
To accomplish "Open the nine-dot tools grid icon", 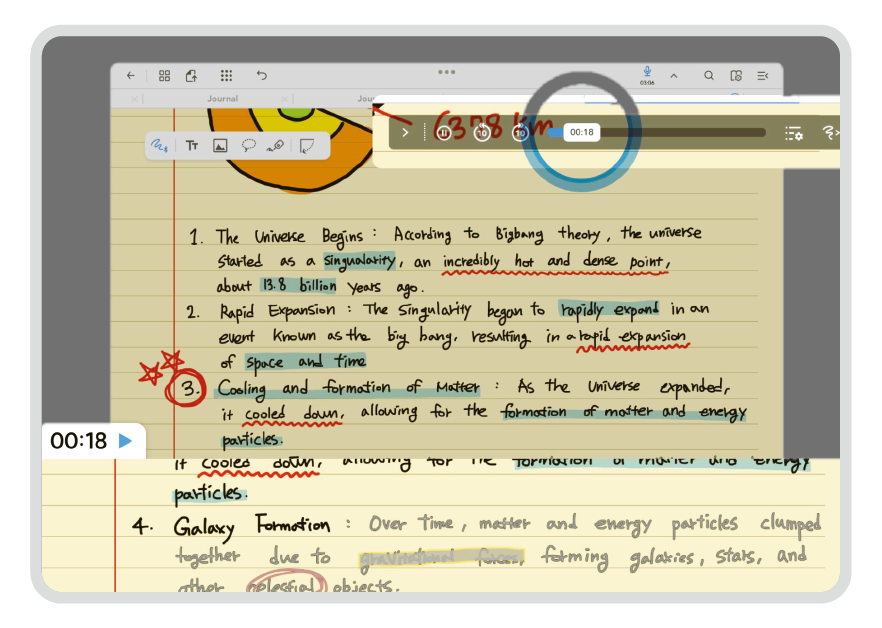I will point(226,75).
